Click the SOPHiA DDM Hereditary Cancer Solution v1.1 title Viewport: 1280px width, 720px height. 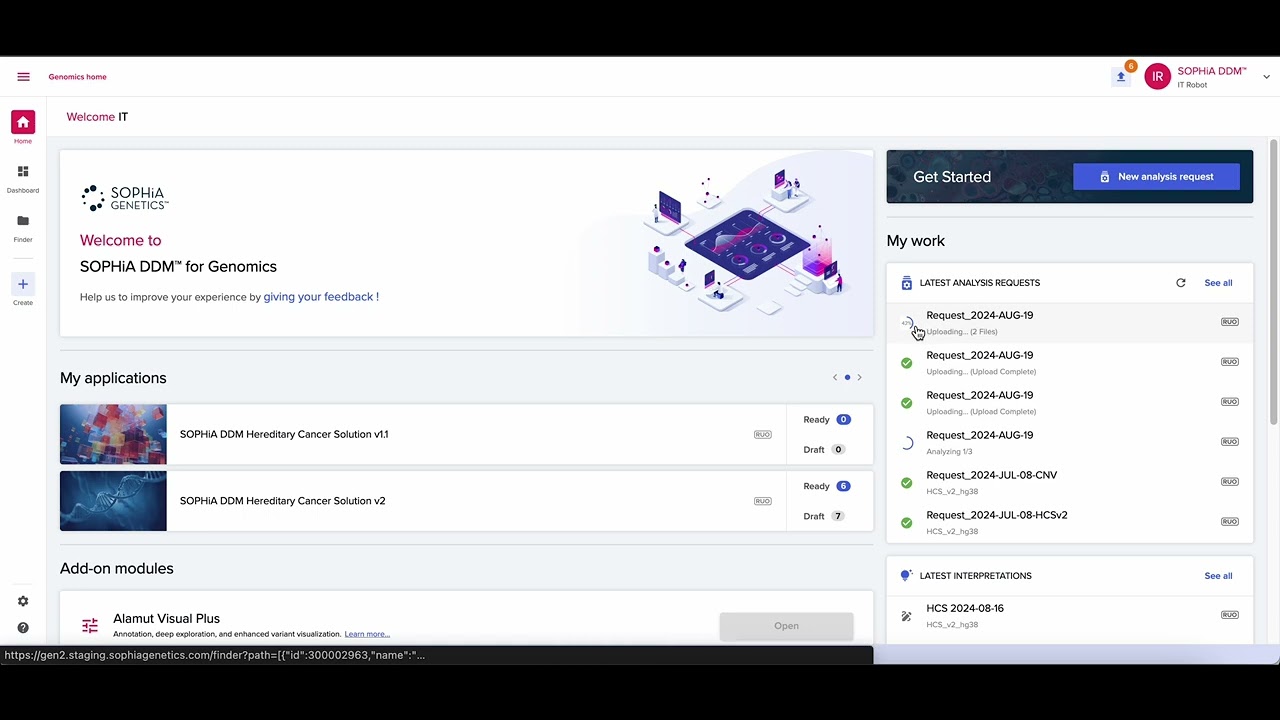pos(284,435)
